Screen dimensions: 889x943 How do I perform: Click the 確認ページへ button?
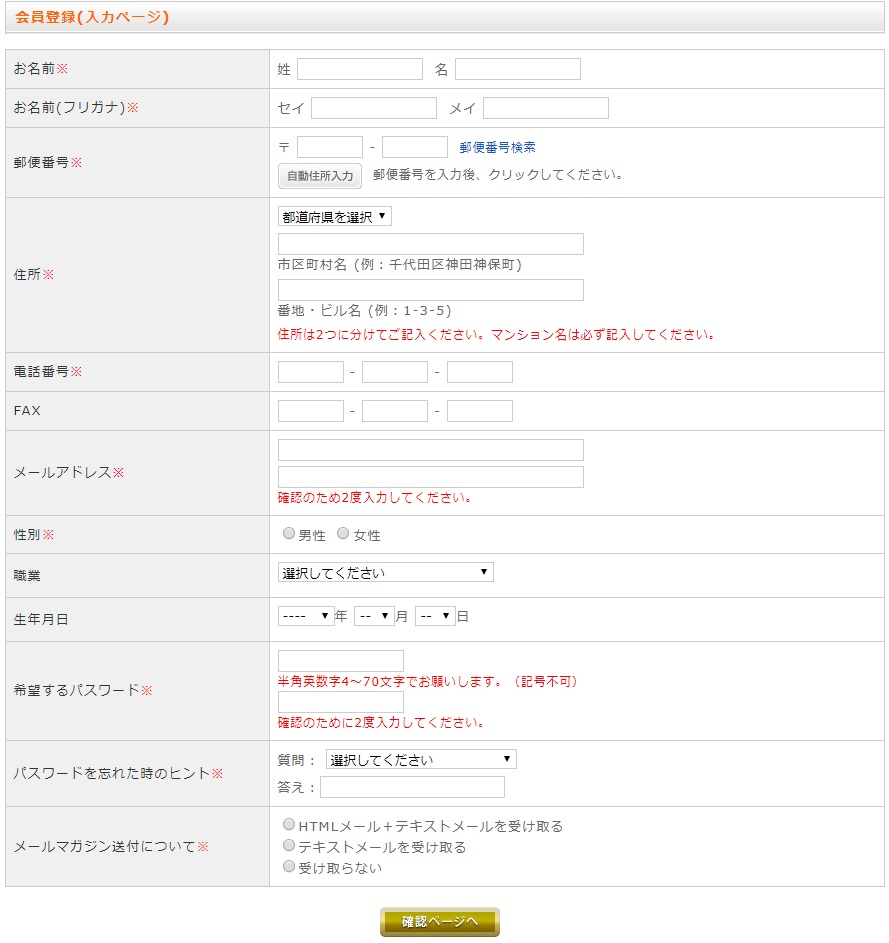point(440,921)
